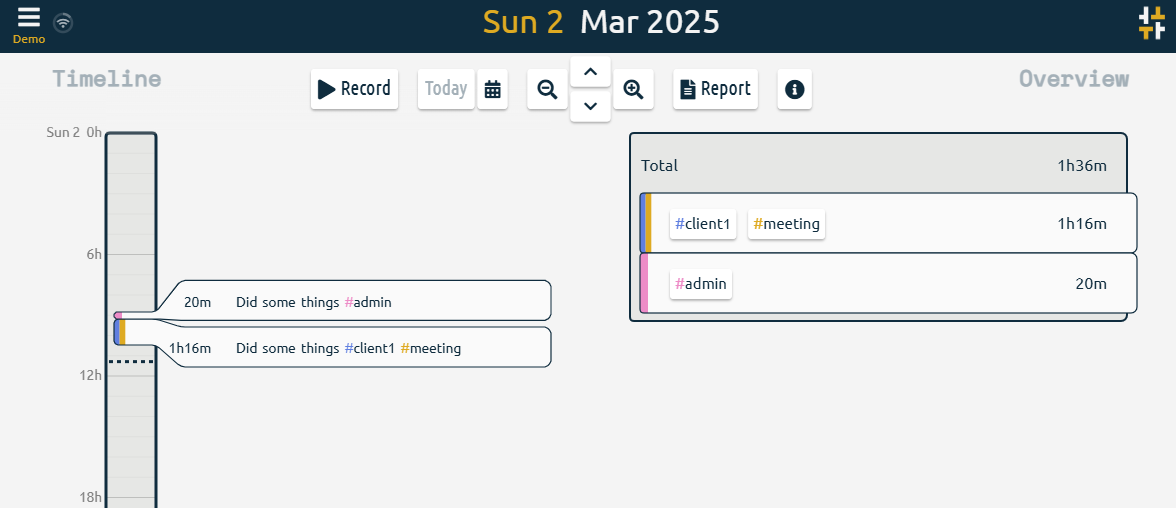Zoom in the timeline
This screenshot has height=508, width=1176.
[x=633, y=89]
